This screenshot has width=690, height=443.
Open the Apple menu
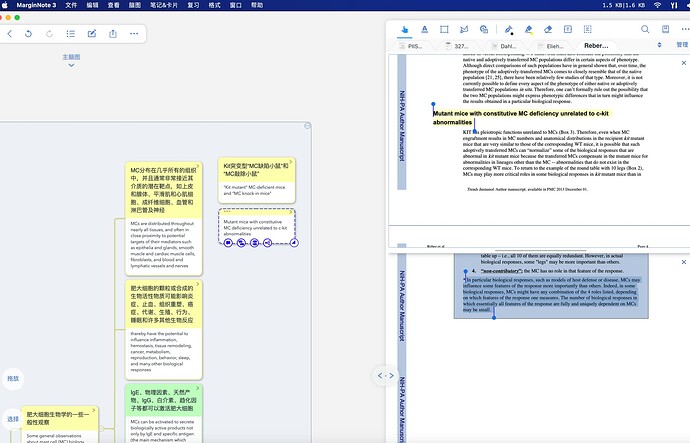[x=4, y=5]
